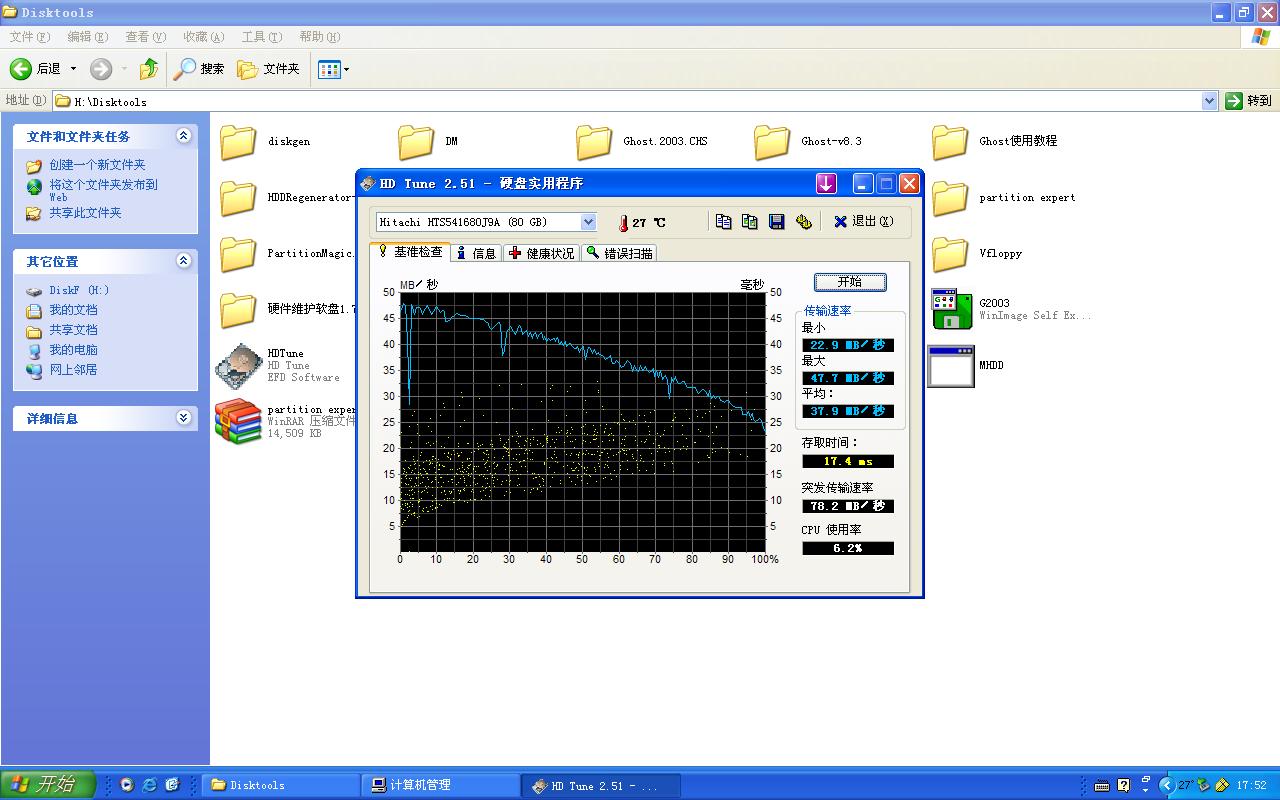
Task: Click the 我的电脑 link in sidebar
Action: click(x=73, y=350)
